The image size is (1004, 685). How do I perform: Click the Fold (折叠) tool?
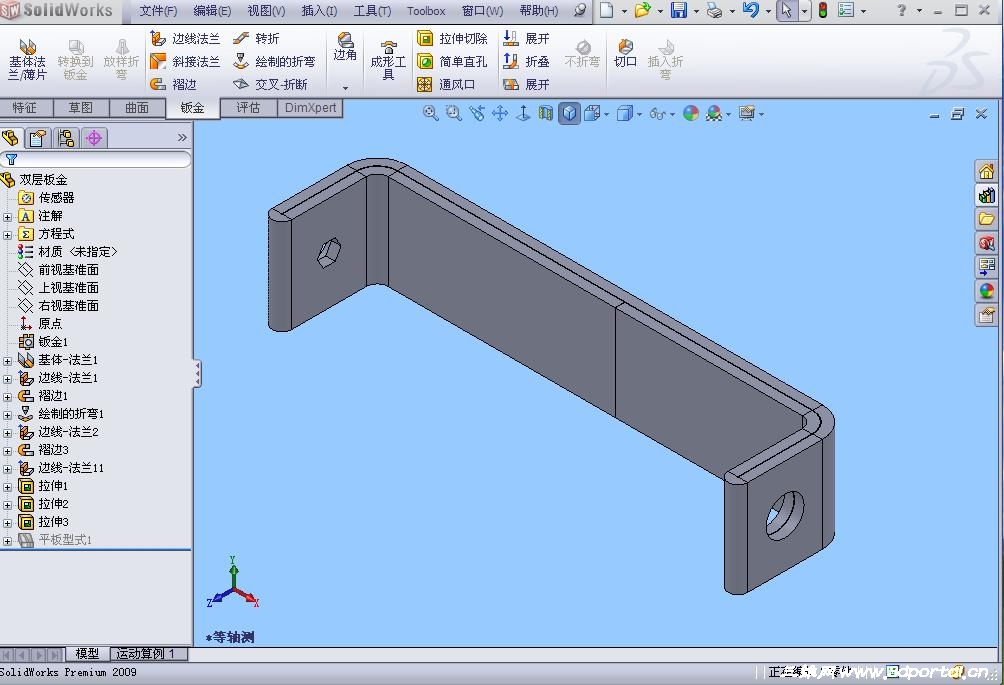[x=526, y=61]
